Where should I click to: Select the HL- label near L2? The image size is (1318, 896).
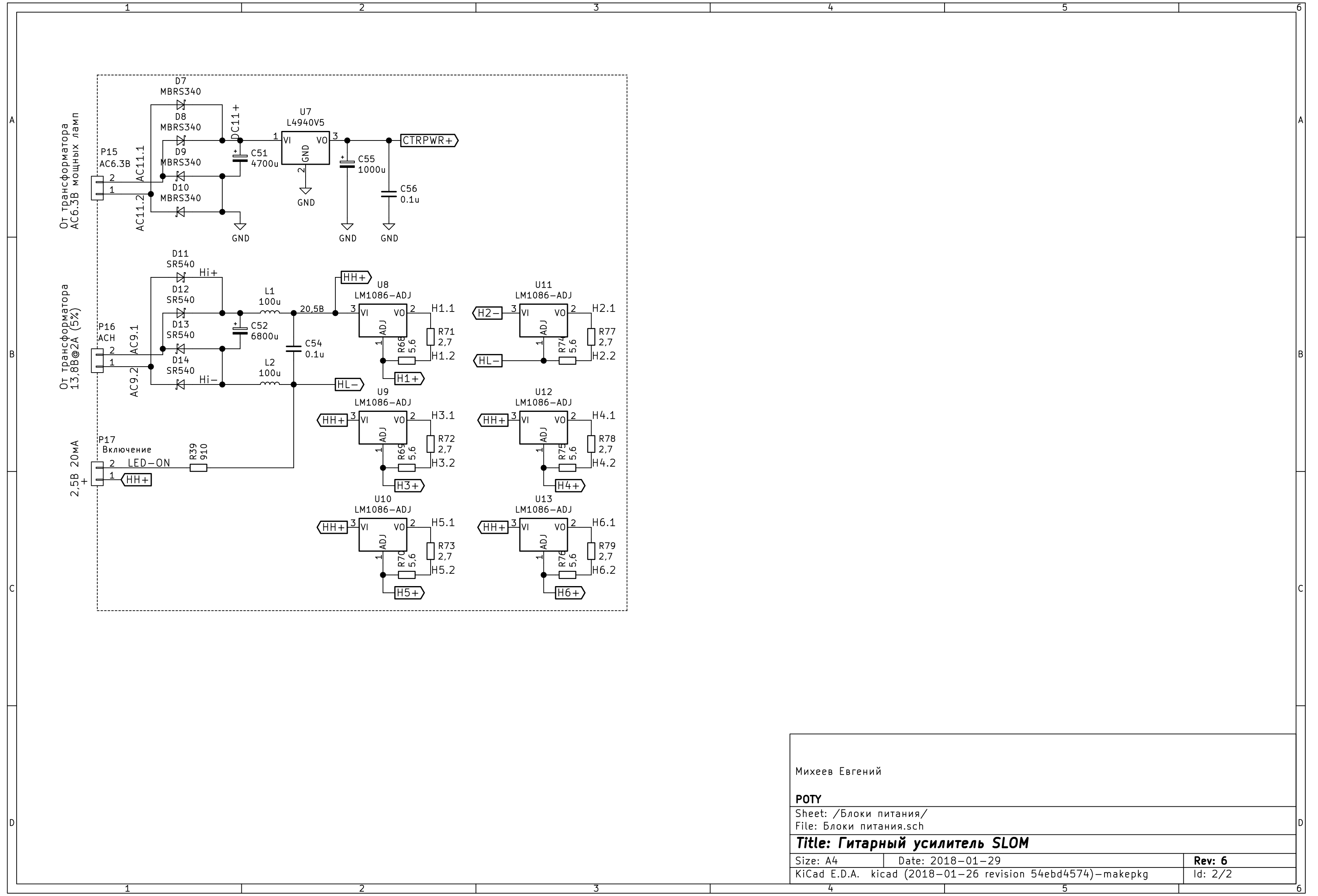click(x=349, y=385)
